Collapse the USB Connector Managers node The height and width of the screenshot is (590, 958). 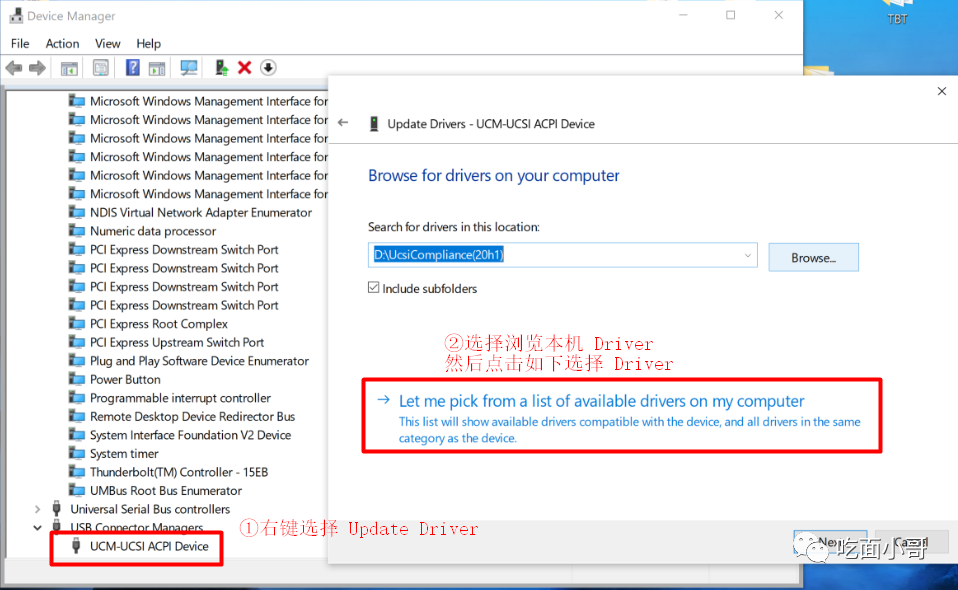37,527
